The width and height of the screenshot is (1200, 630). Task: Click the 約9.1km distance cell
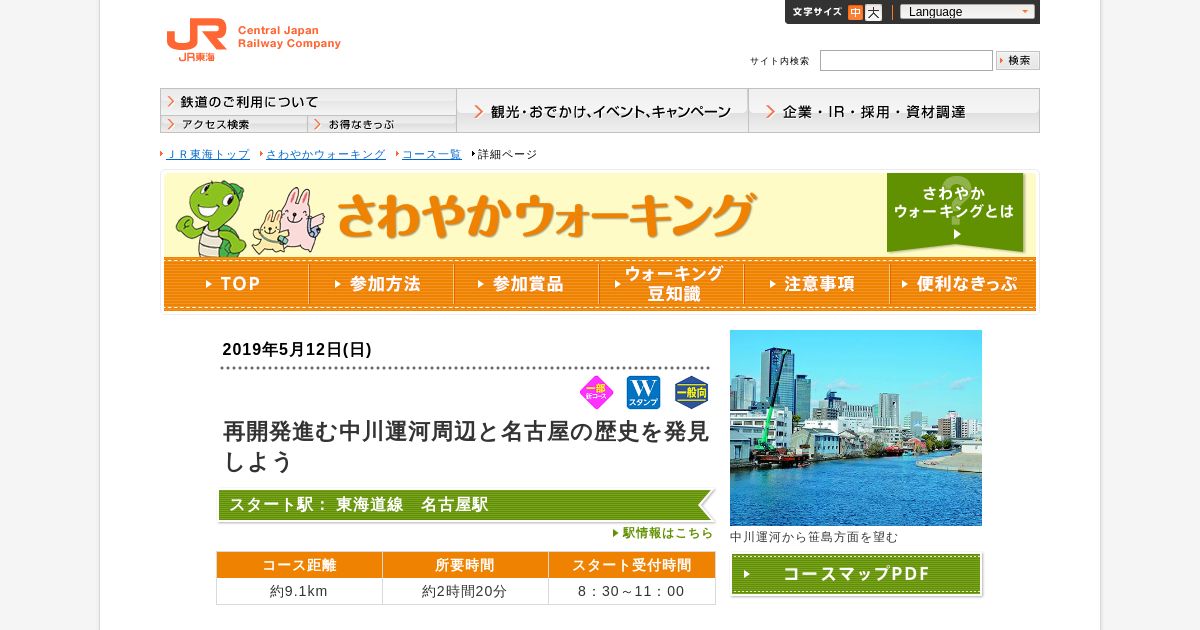pyautogui.click(x=299, y=591)
